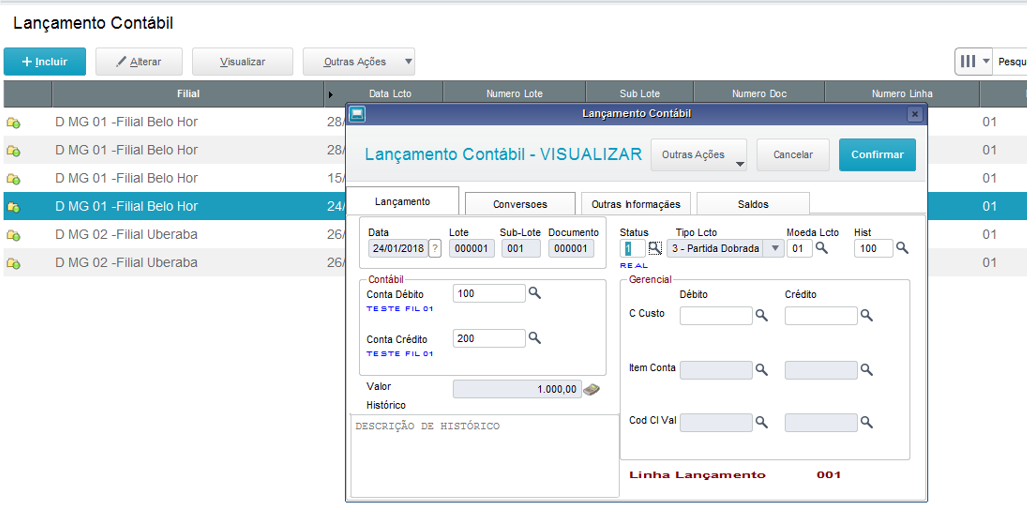Click the Sub Lote column header
Image resolution: width=1027 pixels, height=517 pixels.
click(639, 94)
